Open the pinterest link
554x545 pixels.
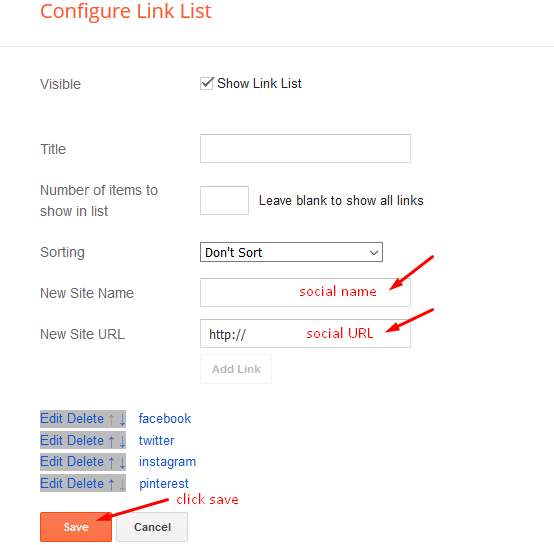164,484
